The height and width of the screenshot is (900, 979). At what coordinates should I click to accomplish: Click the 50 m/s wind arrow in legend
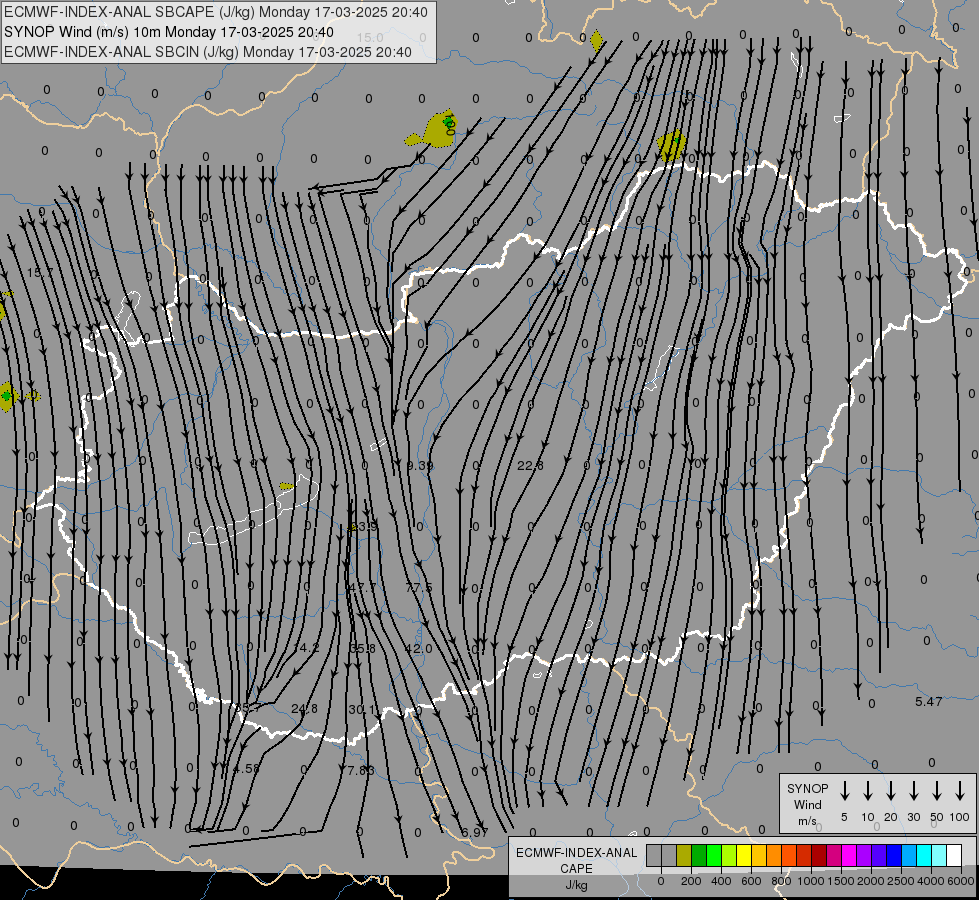(937, 791)
